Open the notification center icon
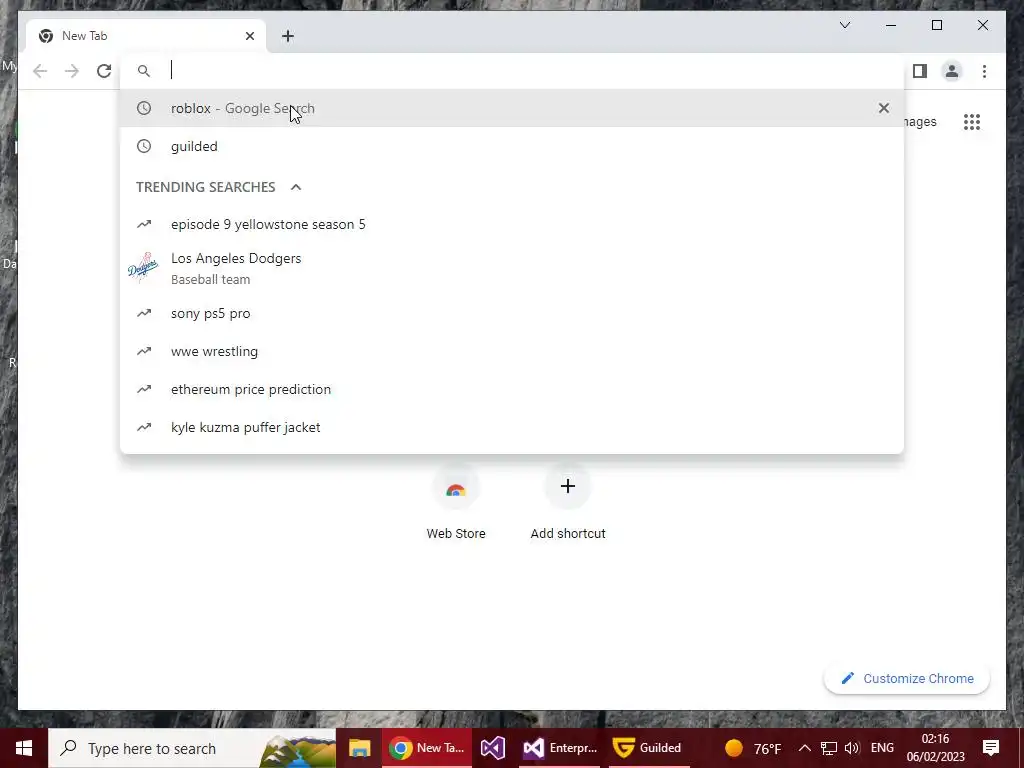The height and width of the screenshot is (768, 1024). 991,748
